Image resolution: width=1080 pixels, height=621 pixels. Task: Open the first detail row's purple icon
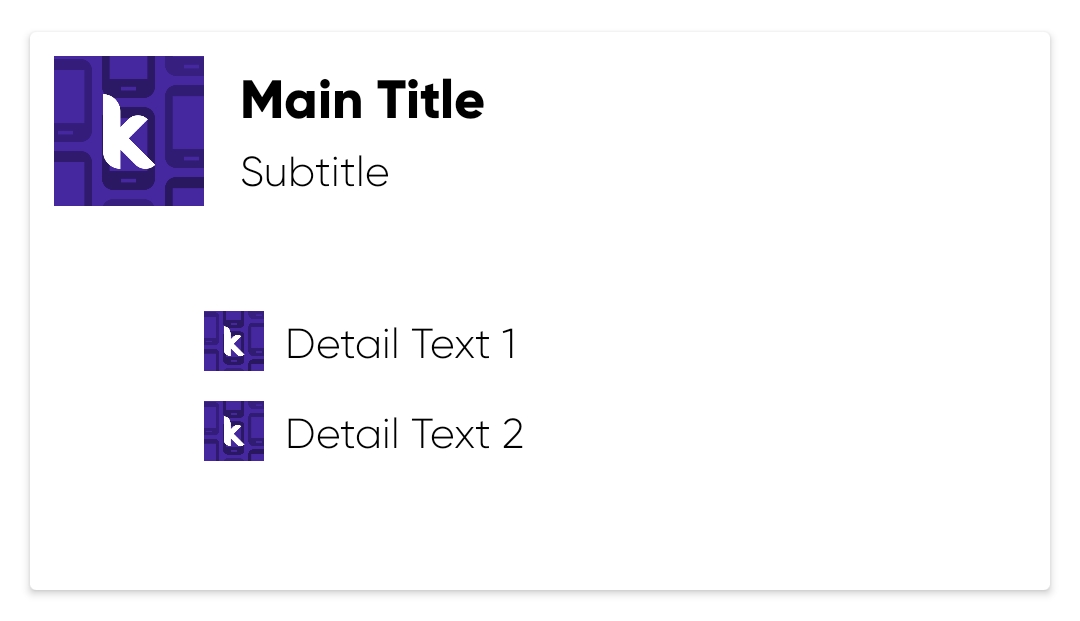[234, 341]
